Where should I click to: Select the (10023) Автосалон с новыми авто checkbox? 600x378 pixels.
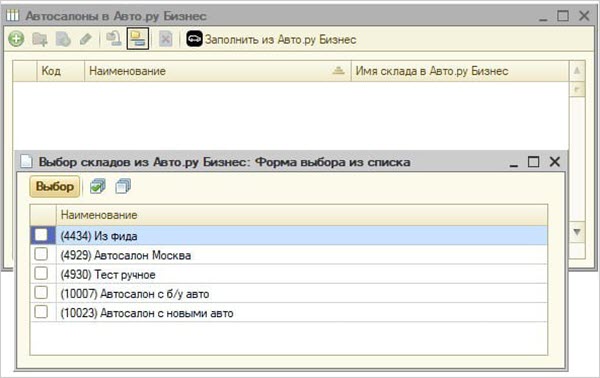click(x=41, y=312)
